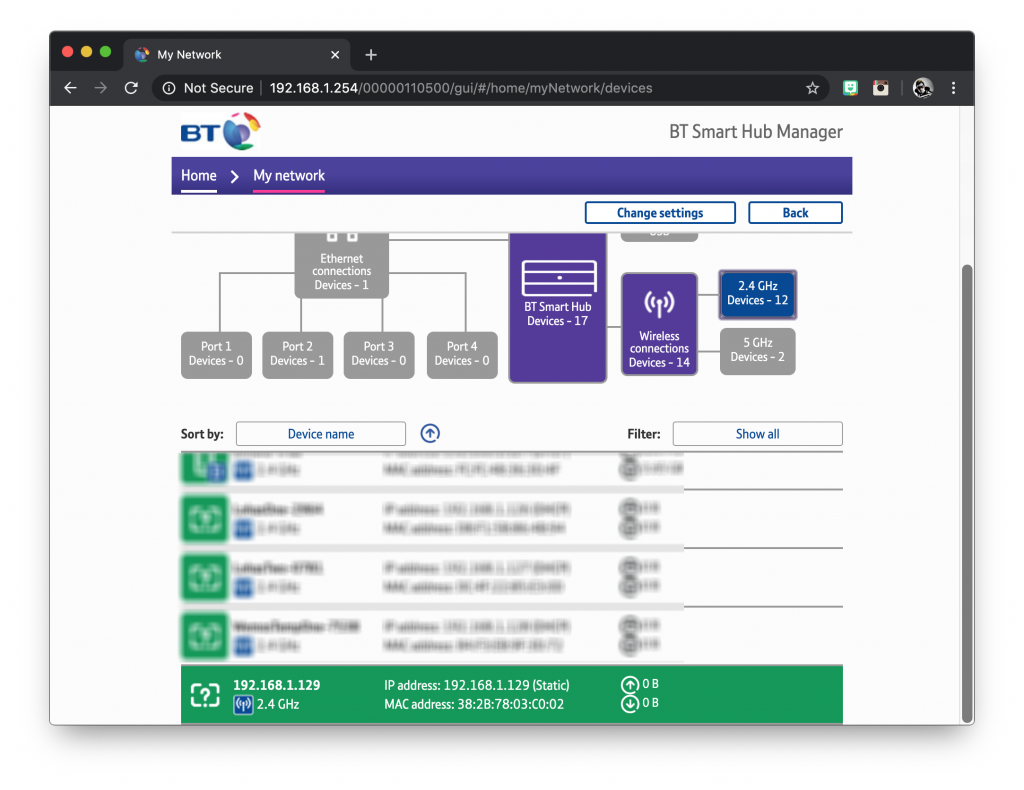Select Port 2 Devices - 1
Screen dimensions: 1024x790
(297, 355)
